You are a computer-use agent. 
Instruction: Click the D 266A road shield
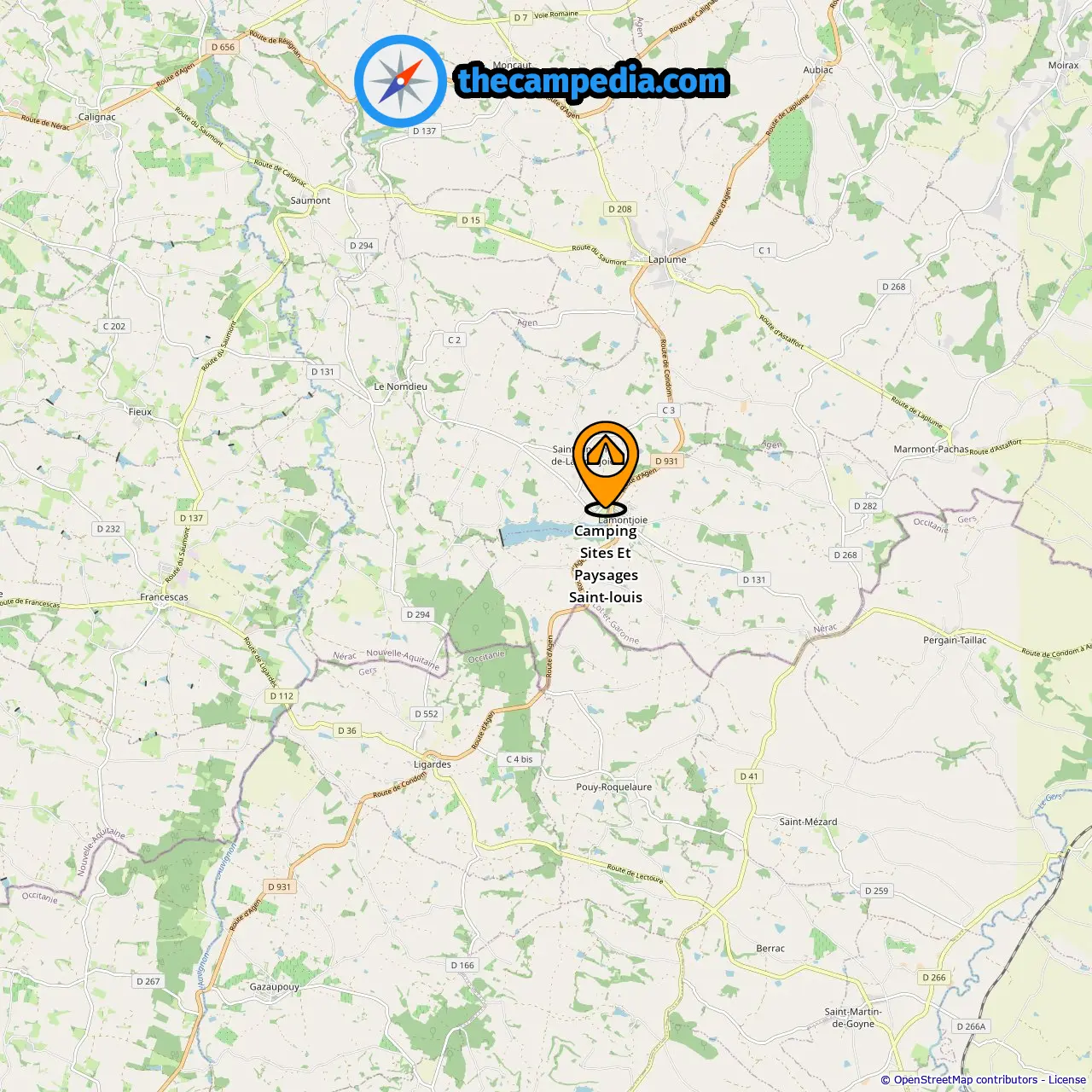click(x=971, y=1026)
